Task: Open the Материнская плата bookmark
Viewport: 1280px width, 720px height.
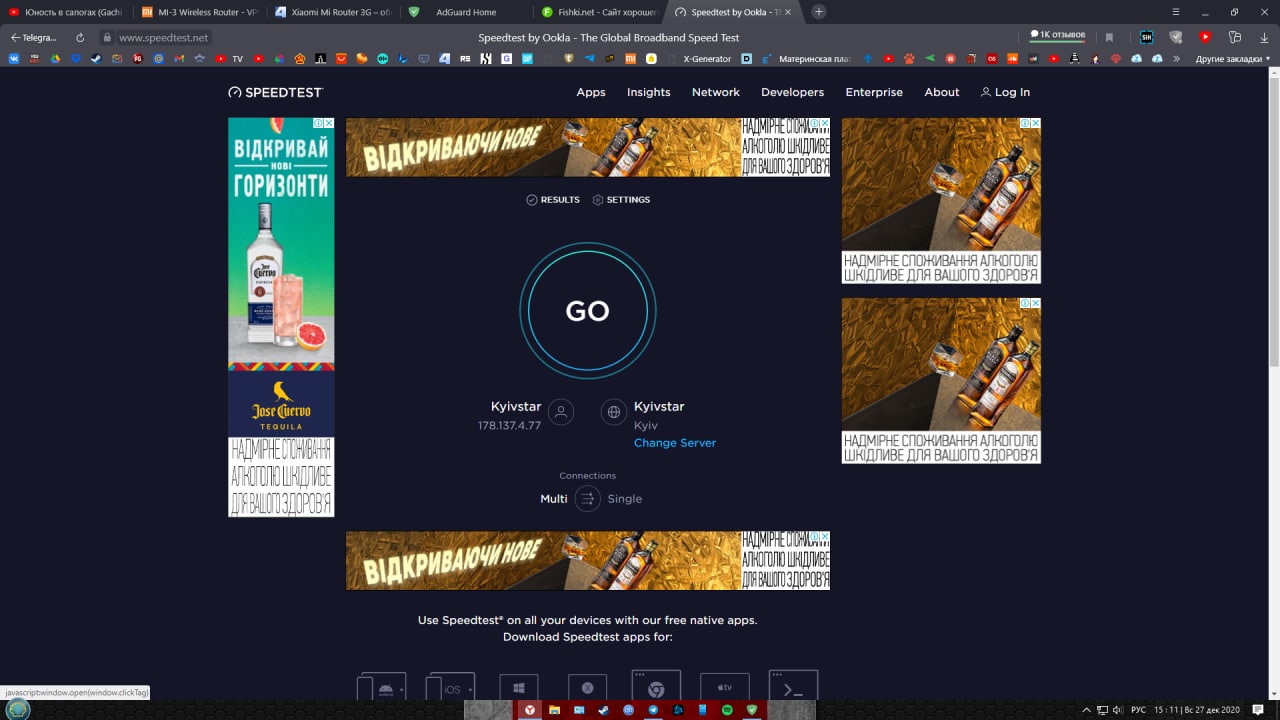Action: [x=808, y=59]
